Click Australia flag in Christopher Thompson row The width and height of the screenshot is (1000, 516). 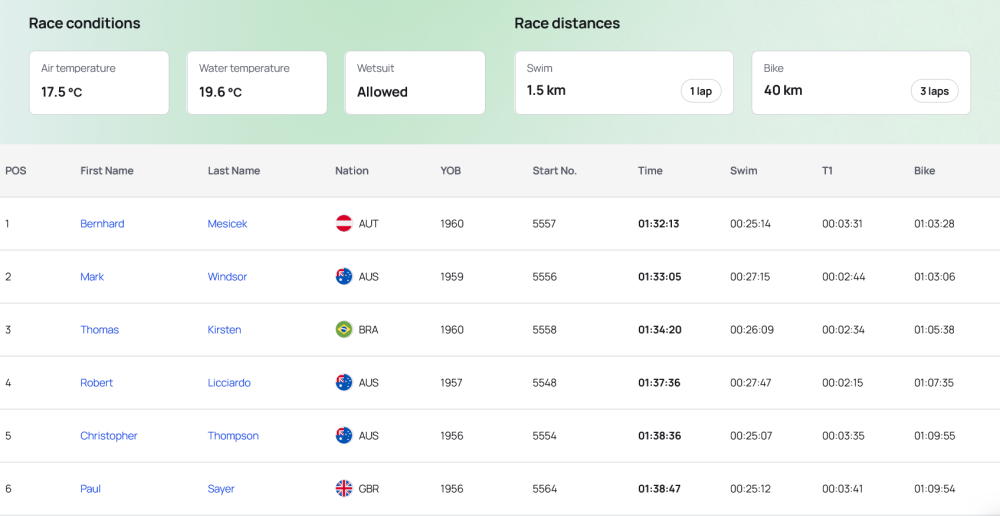tap(344, 436)
